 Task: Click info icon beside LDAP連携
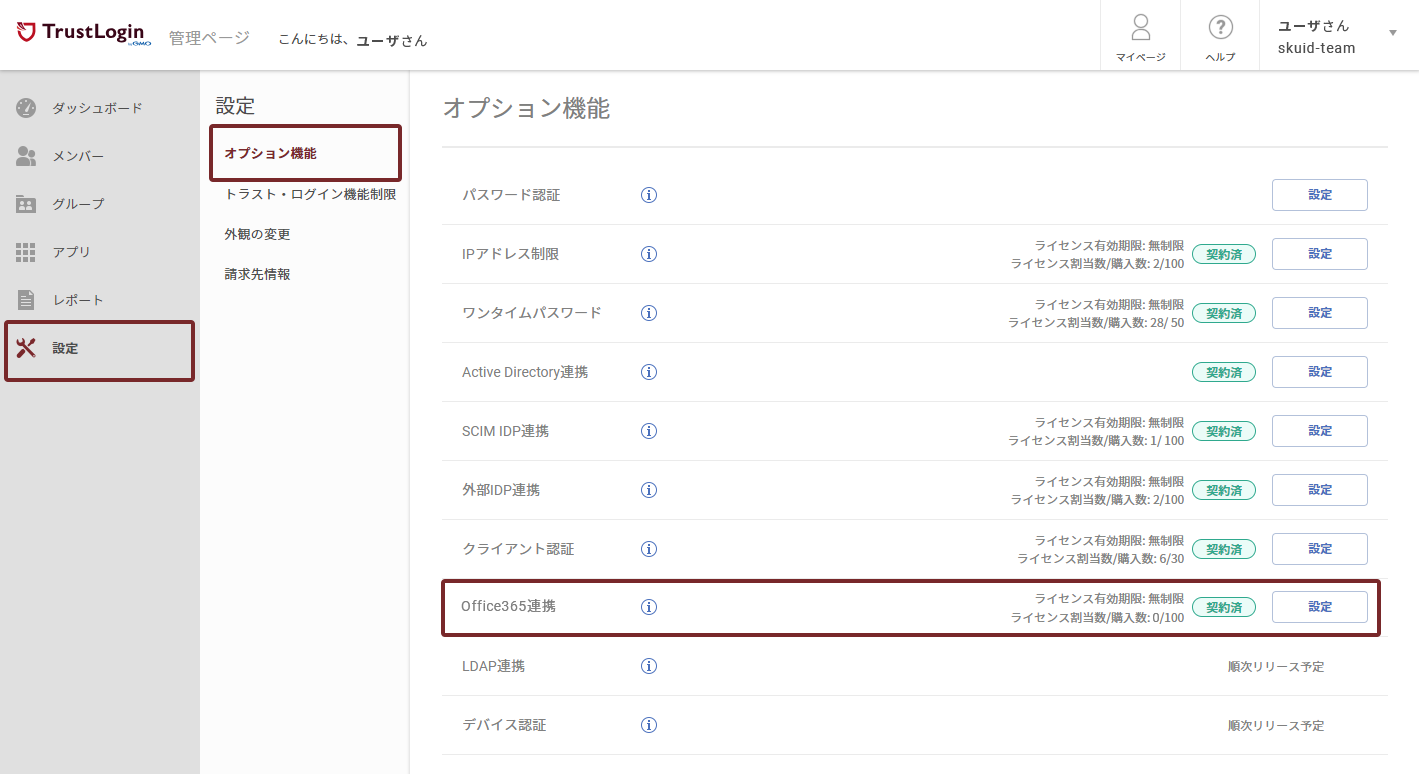click(649, 666)
